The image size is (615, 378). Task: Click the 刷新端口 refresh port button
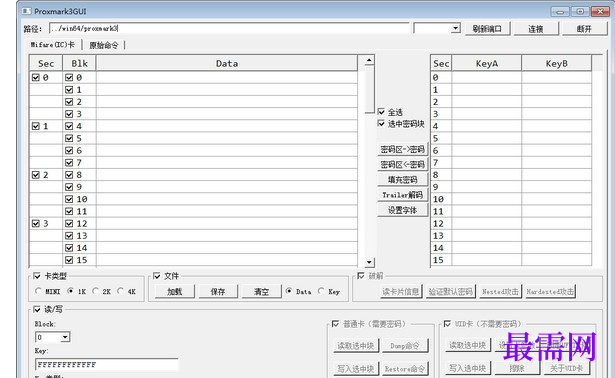[488, 29]
